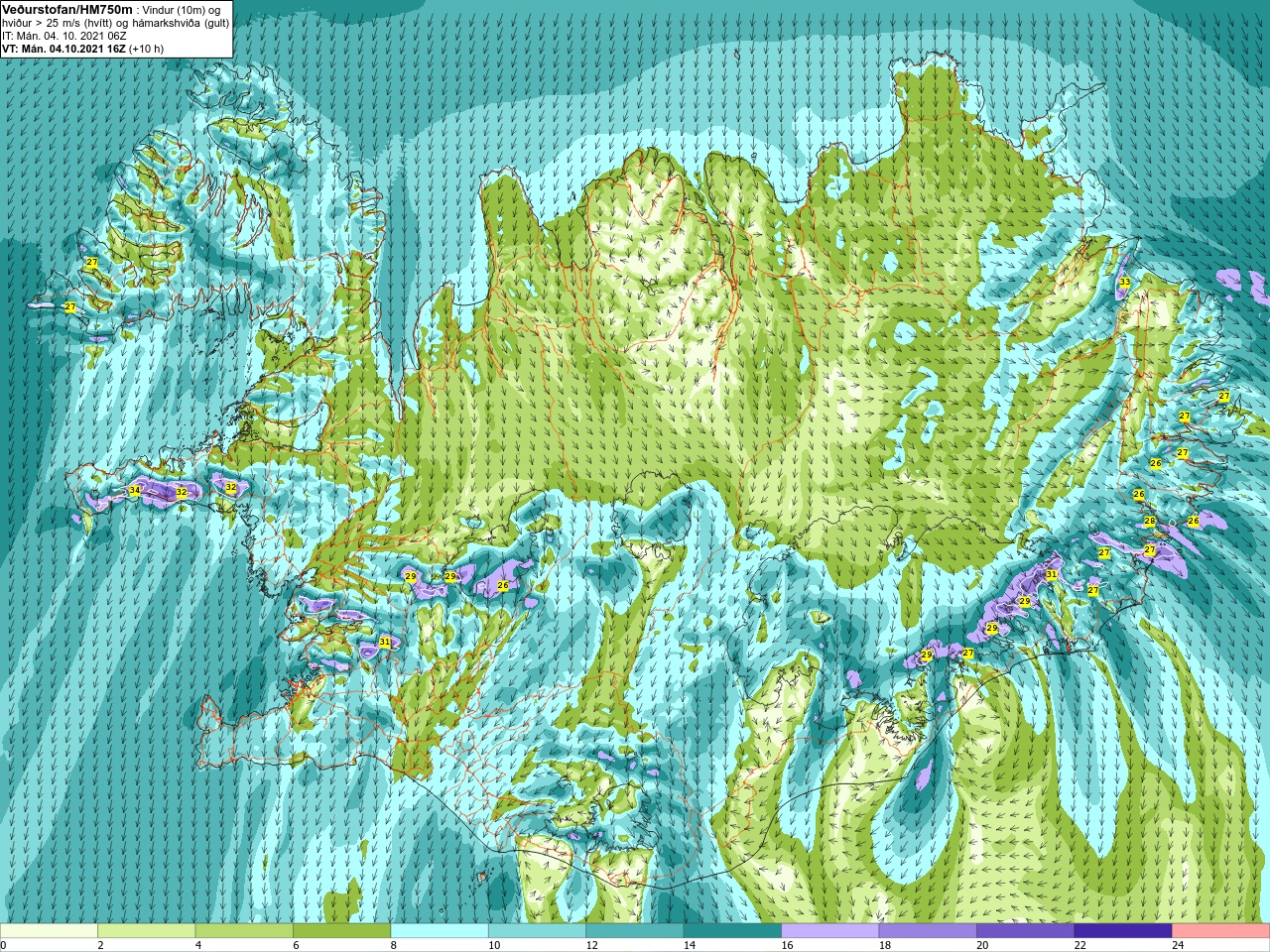The width and height of the screenshot is (1270, 952).
Task: Select the 2–4 m/s light green legend swatch
Action: 147,930
